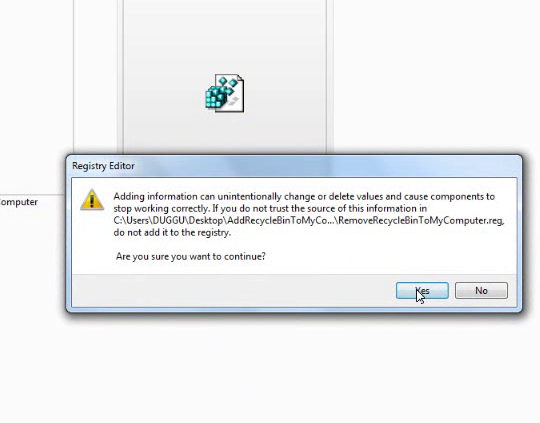The width and height of the screenshot is (540, 423).
Task: Click the C:\Users\DUGGU\Desktop portion of path
Action: coord(168,220)
